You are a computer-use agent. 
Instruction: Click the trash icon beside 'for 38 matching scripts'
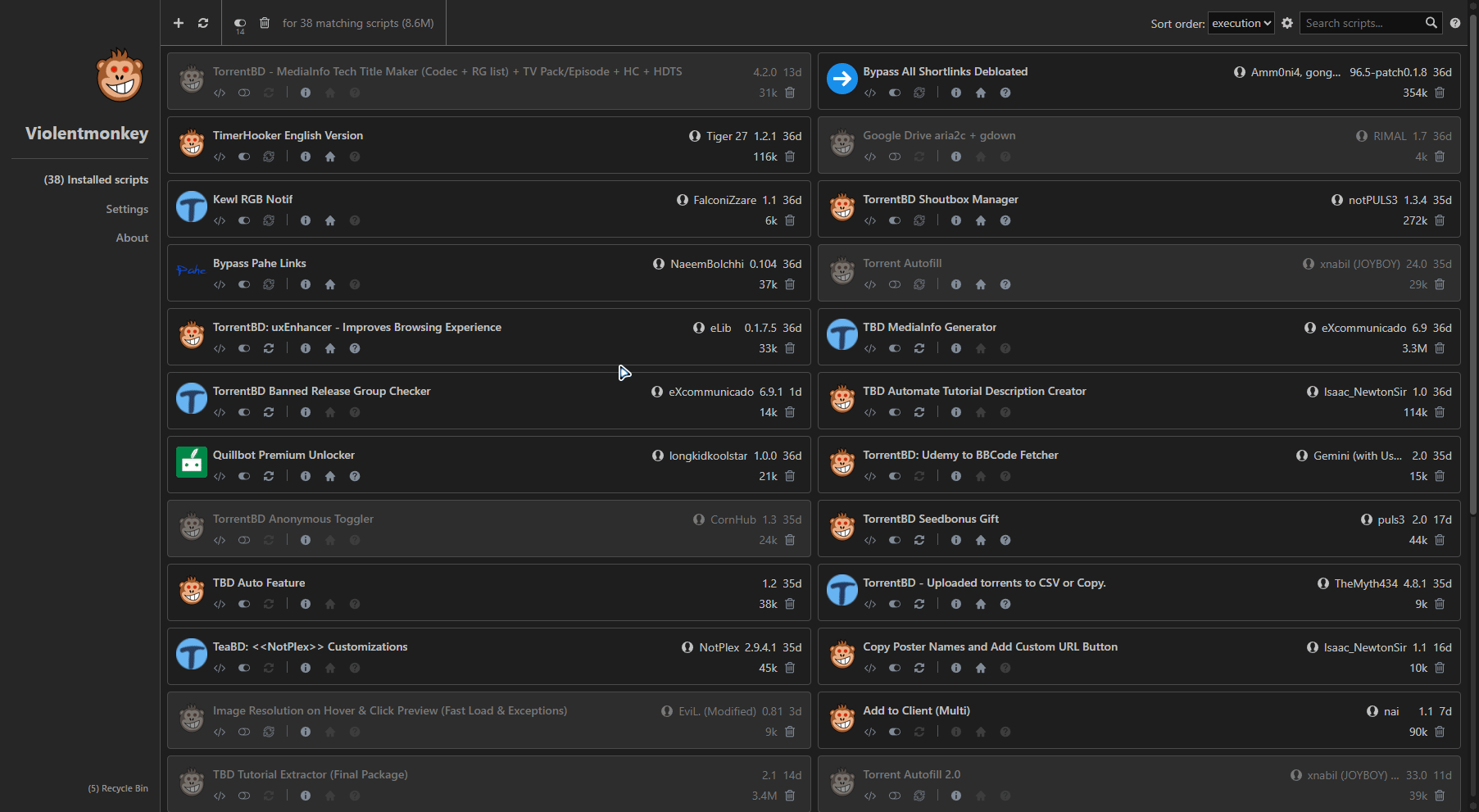(x=265, y=23)
